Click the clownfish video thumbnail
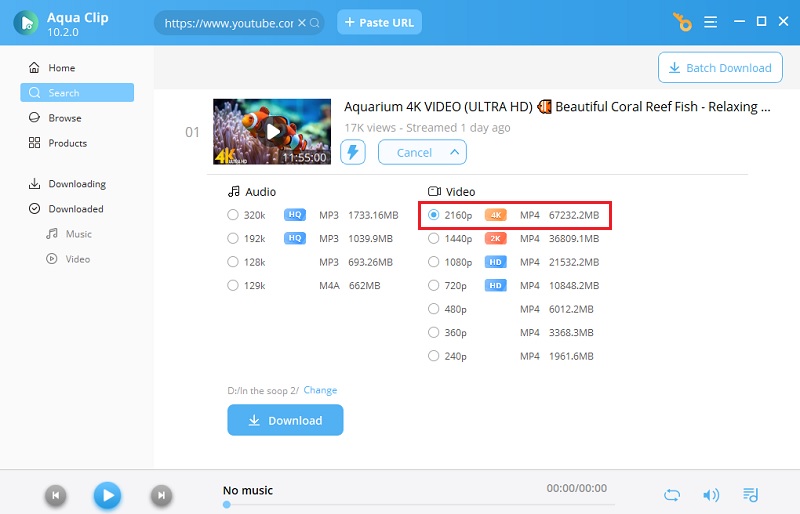The height and width of the screenshot is (514, 800). click(x=272, y=132)
